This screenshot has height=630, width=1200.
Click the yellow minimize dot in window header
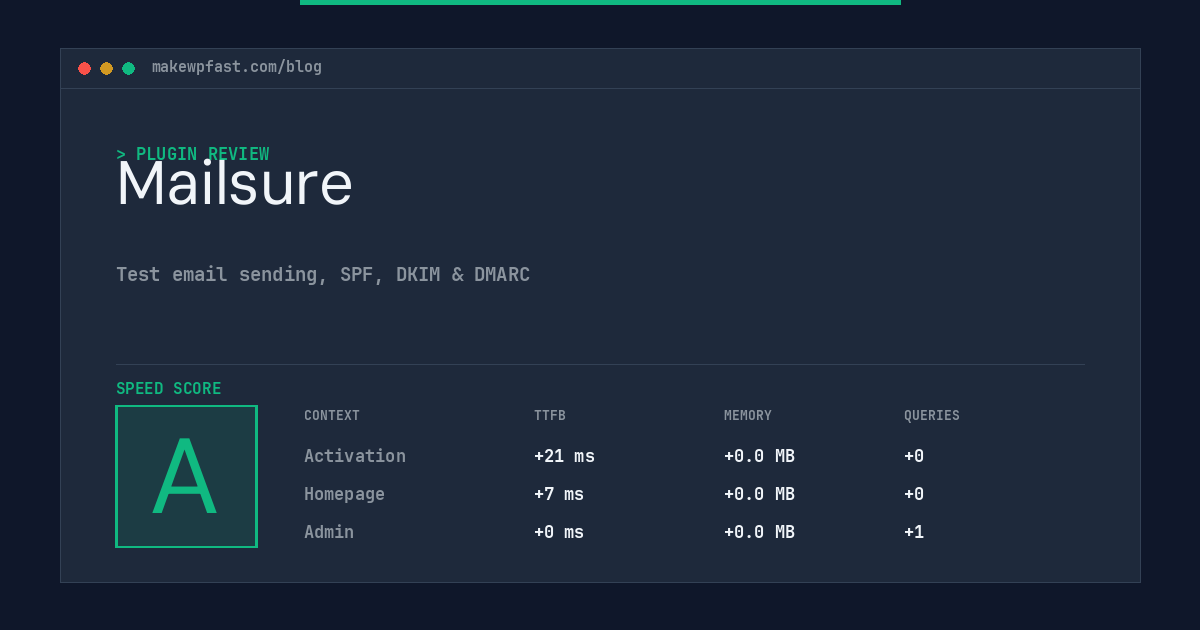pyautogui.click(x=106, y=68)
